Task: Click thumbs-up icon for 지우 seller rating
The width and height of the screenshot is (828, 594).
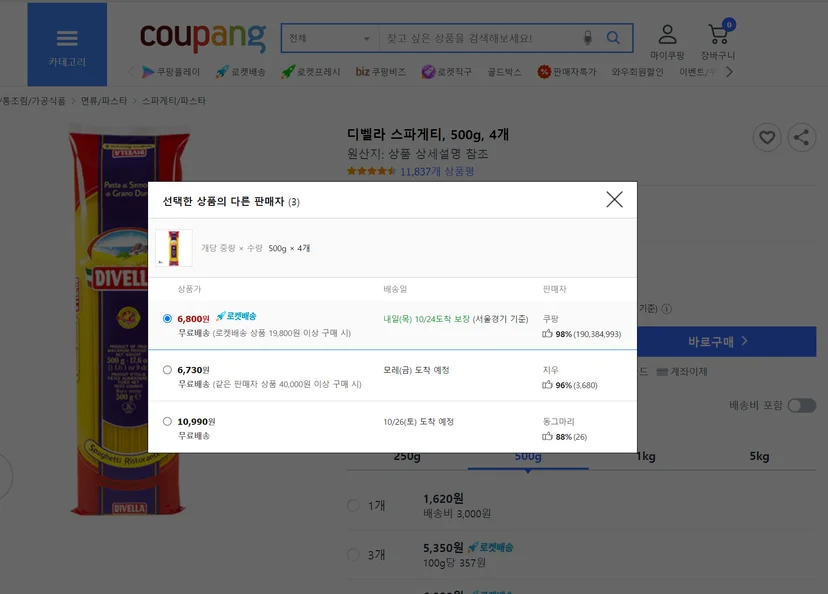Action: (x=548, y=385)
